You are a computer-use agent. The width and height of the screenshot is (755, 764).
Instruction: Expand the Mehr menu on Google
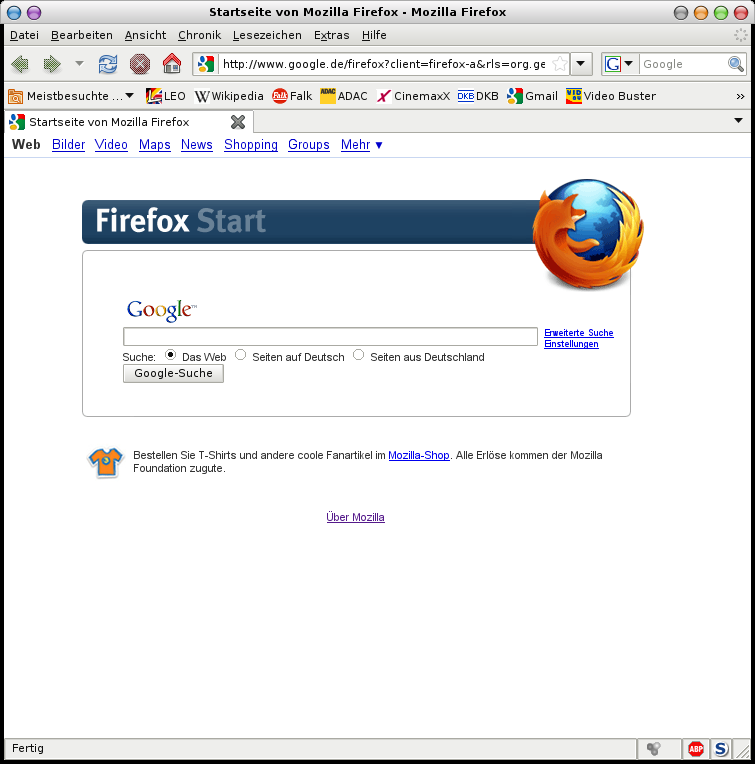pyautogui.click(x=361, y=145)
